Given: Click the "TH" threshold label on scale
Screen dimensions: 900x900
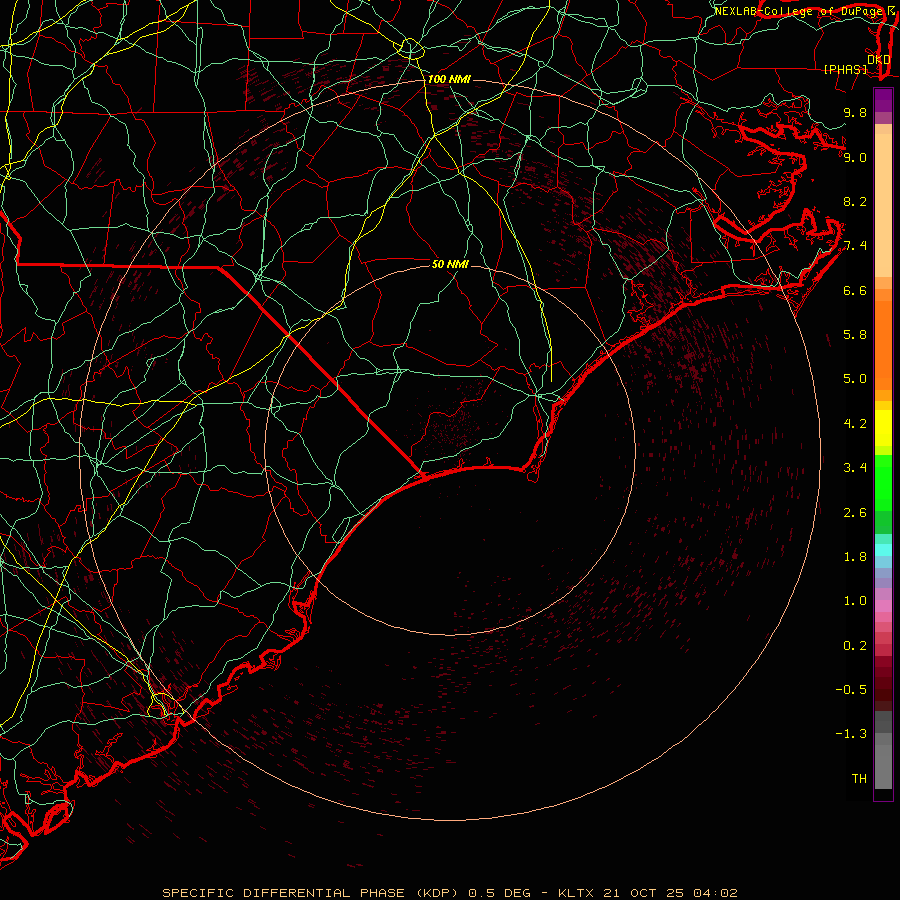Looking at the screenshot, I should point(859,779).
